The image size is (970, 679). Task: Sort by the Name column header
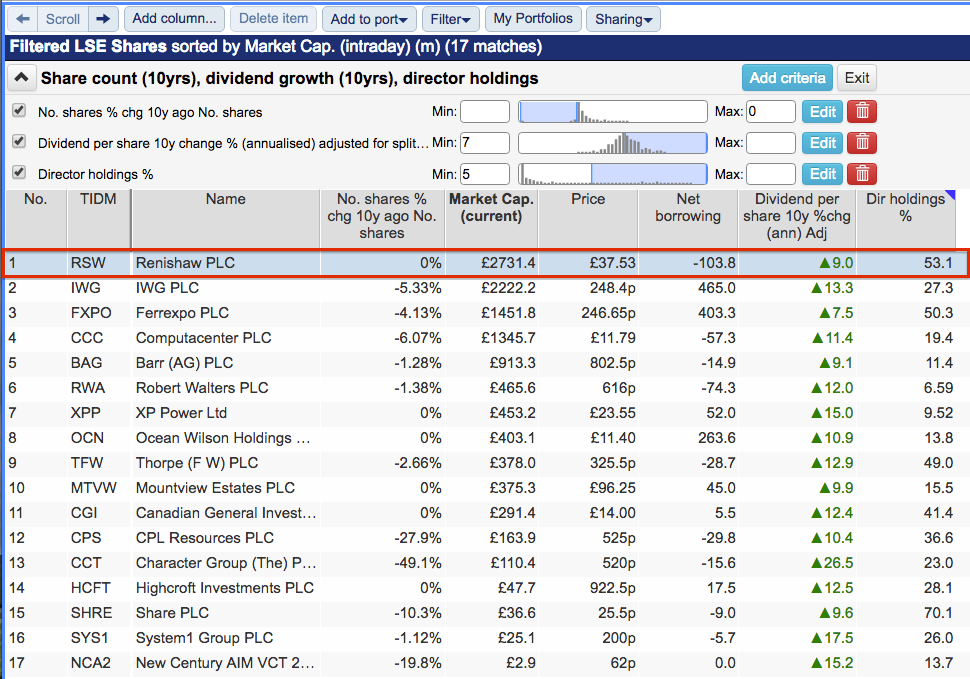[x=226, y=218]
